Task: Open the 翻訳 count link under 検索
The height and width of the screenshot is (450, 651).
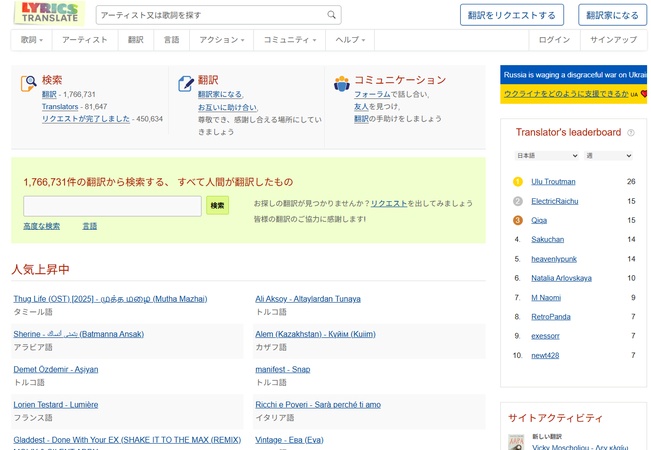Action: [x=49, y=95]
